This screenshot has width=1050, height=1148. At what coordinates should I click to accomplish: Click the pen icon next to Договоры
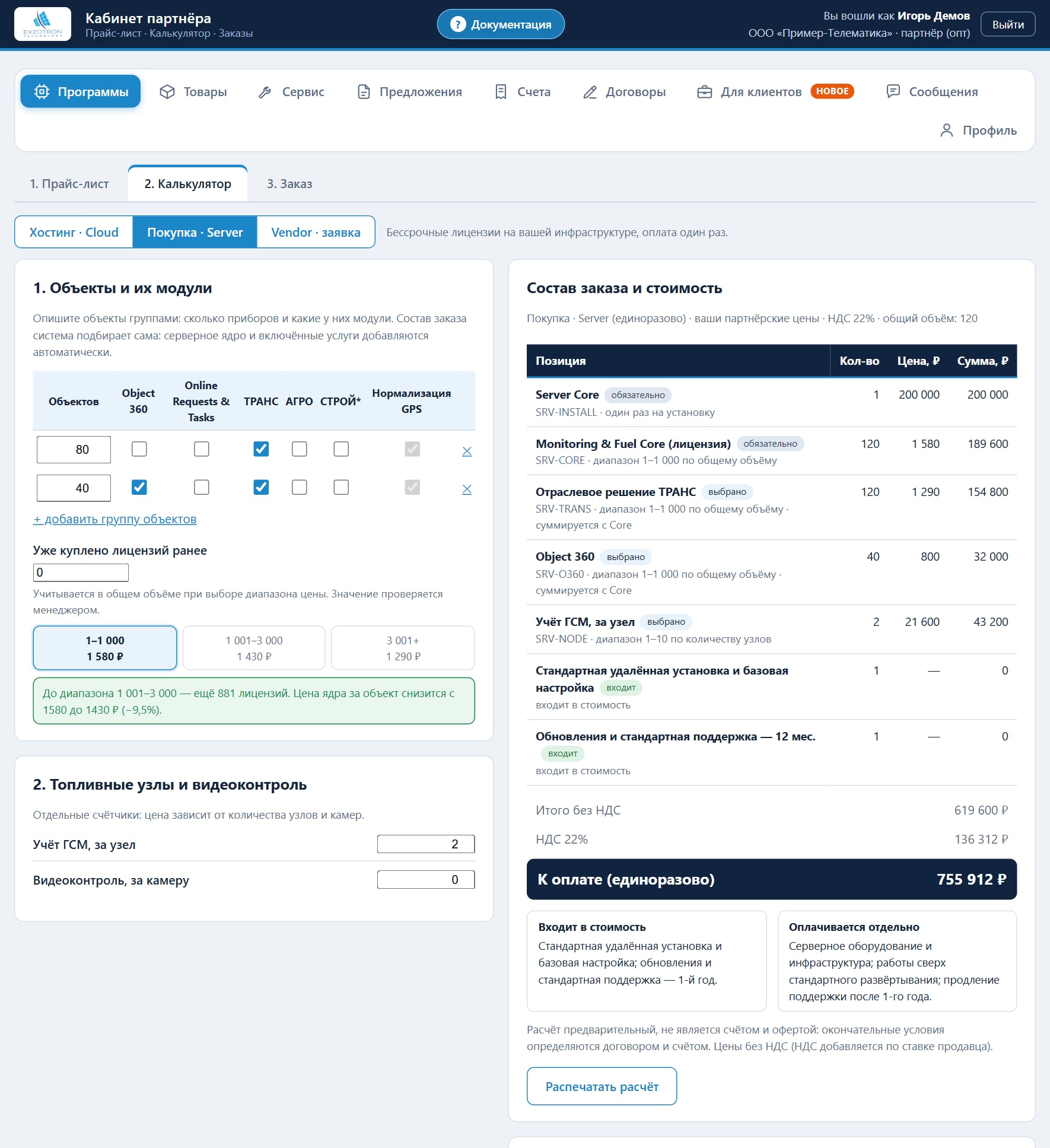590,92
